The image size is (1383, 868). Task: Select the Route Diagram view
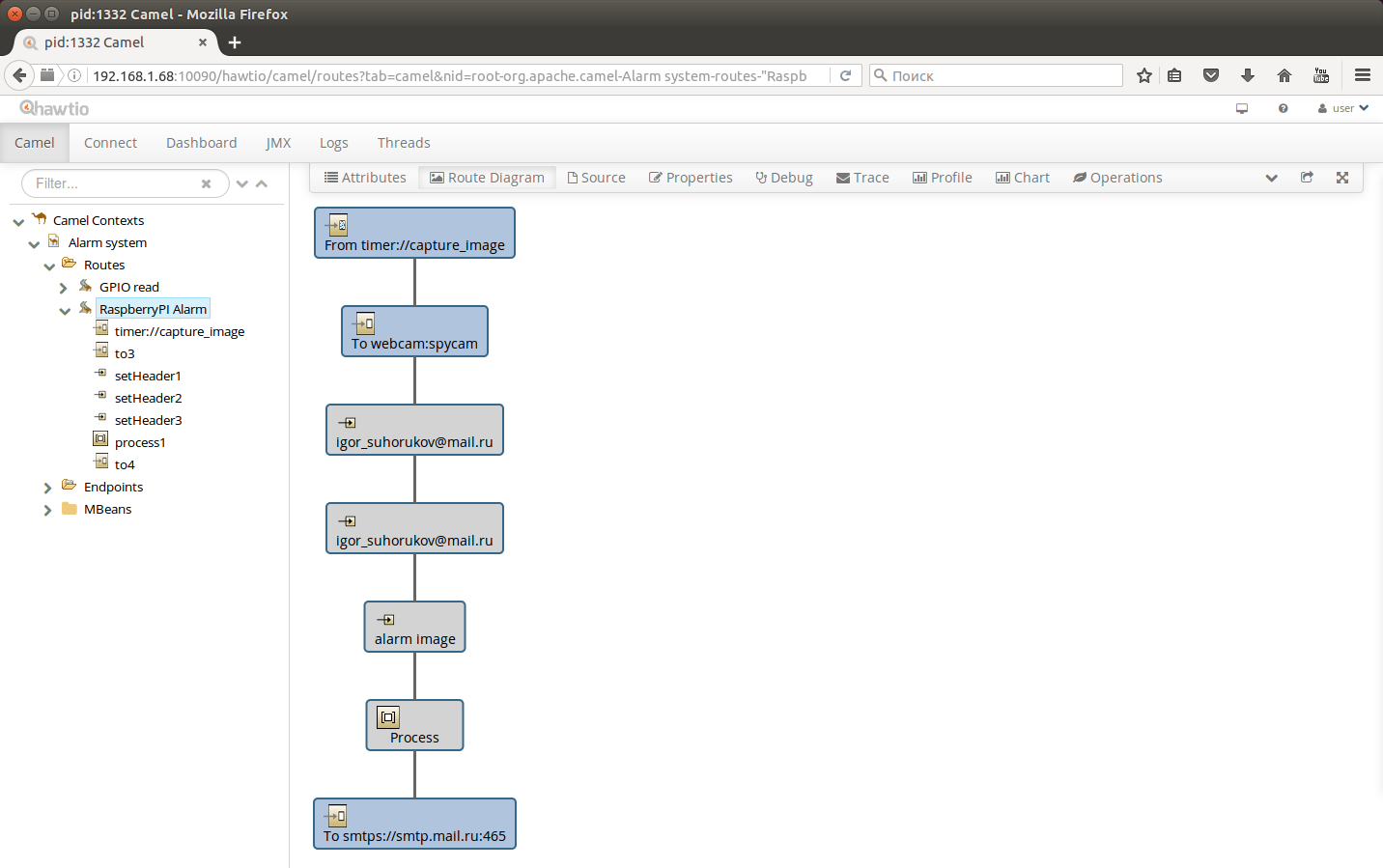click(487, 178)
